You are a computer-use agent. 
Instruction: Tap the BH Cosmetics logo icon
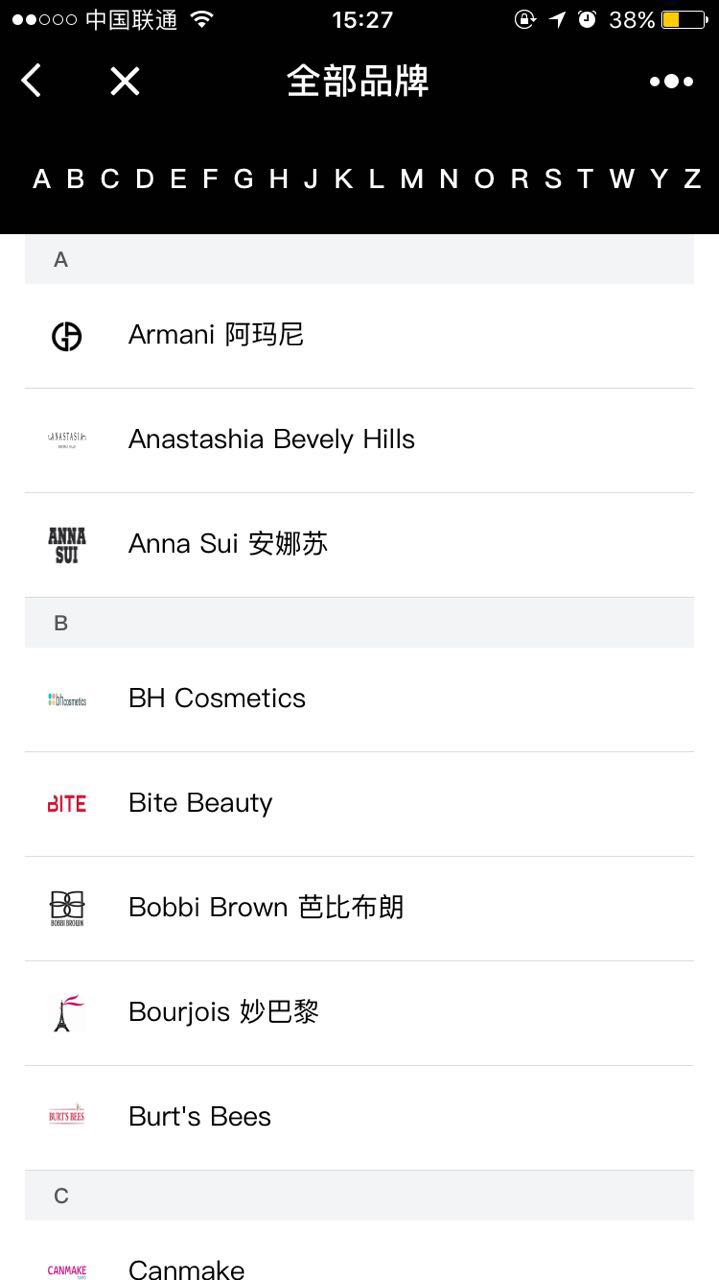tap(67, 700)
